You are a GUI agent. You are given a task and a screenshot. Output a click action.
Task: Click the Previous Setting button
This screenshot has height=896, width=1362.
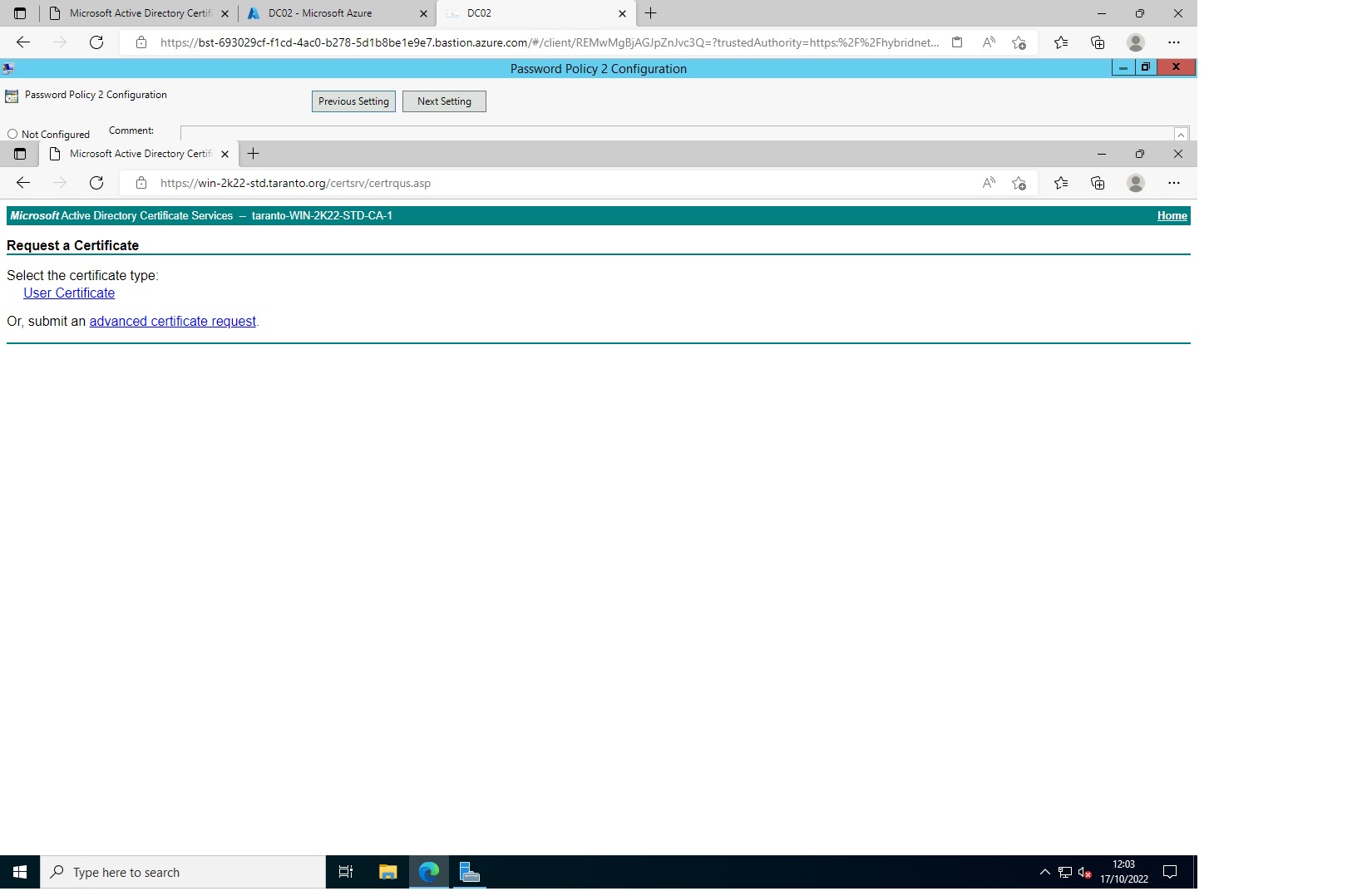tap(353, 101)
